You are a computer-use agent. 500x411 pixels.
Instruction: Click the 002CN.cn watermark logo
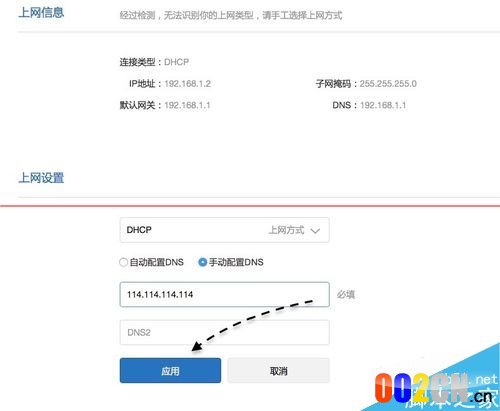tap(433, 388)
